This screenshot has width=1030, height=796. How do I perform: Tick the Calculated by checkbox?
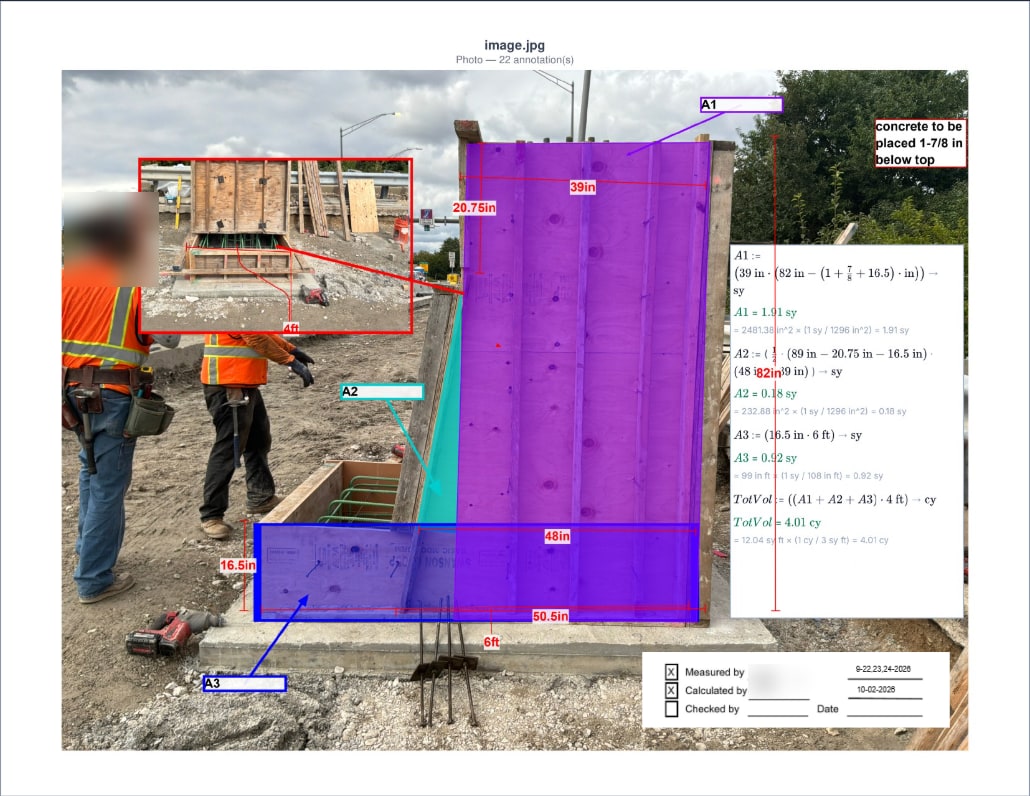coord(671,690)
